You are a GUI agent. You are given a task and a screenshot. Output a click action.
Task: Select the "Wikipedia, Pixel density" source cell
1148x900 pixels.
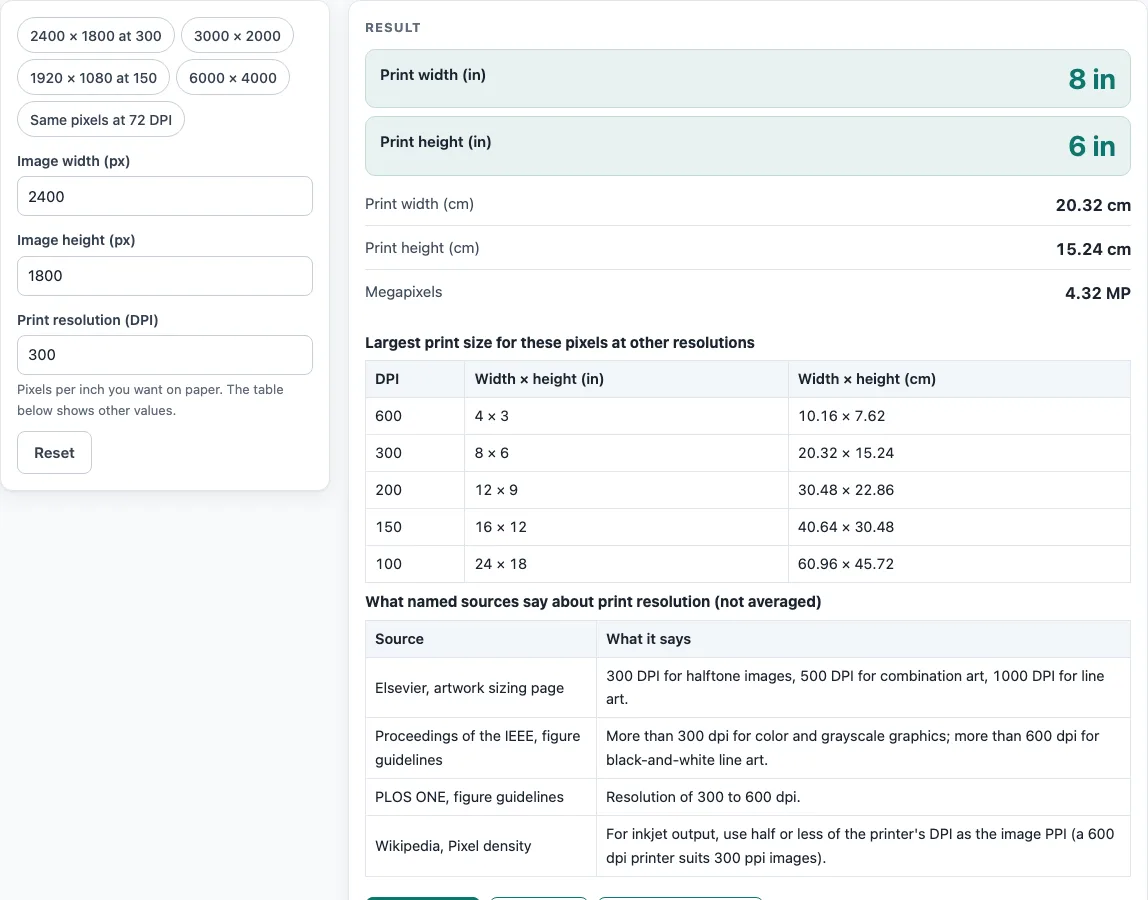(481, 846)
